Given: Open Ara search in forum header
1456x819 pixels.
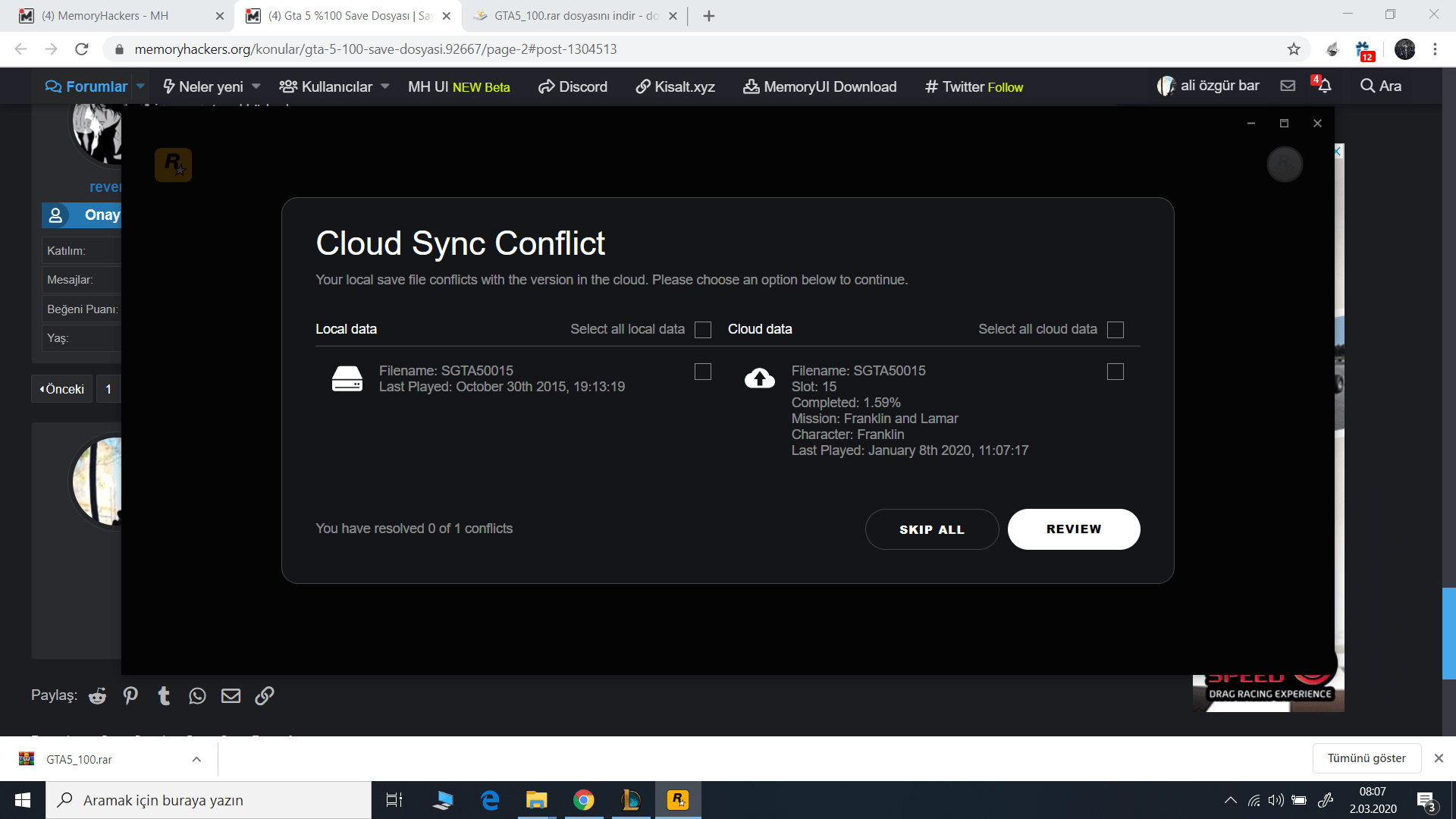Looking at the screenshot, I should (1381, 86).
